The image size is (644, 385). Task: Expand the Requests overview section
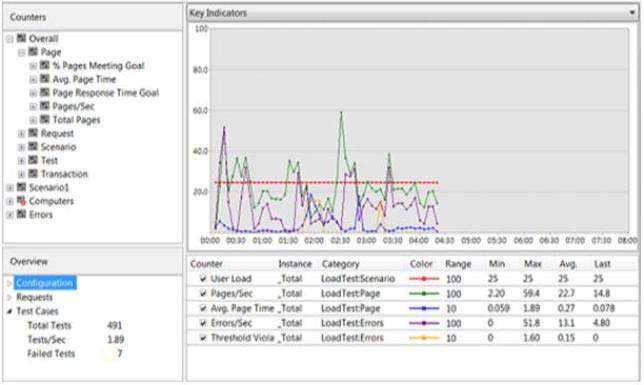pyautogui.click(x=9, y=297)
